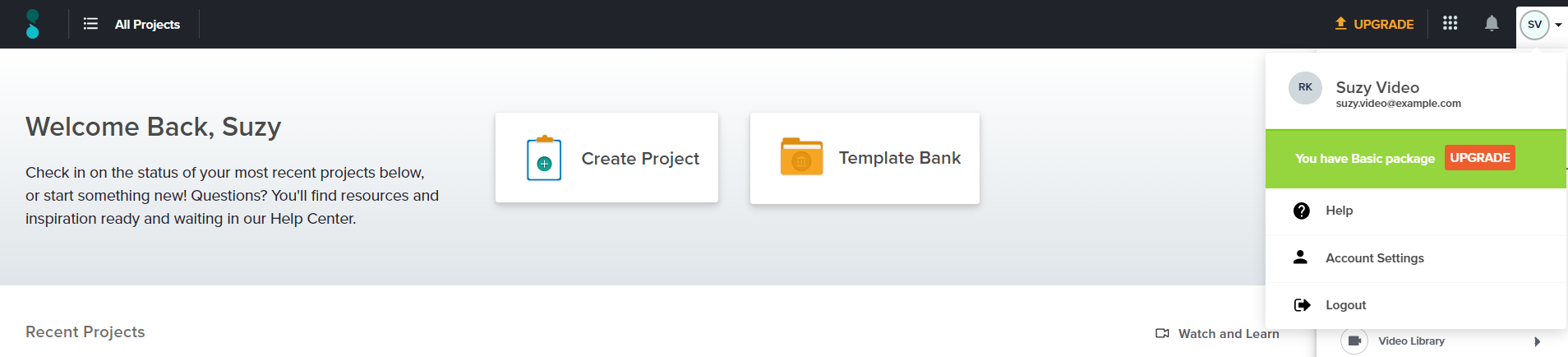Select Help from the profile menu
This screenshot has width=1568, height=357.
(x=1339, y=211)
